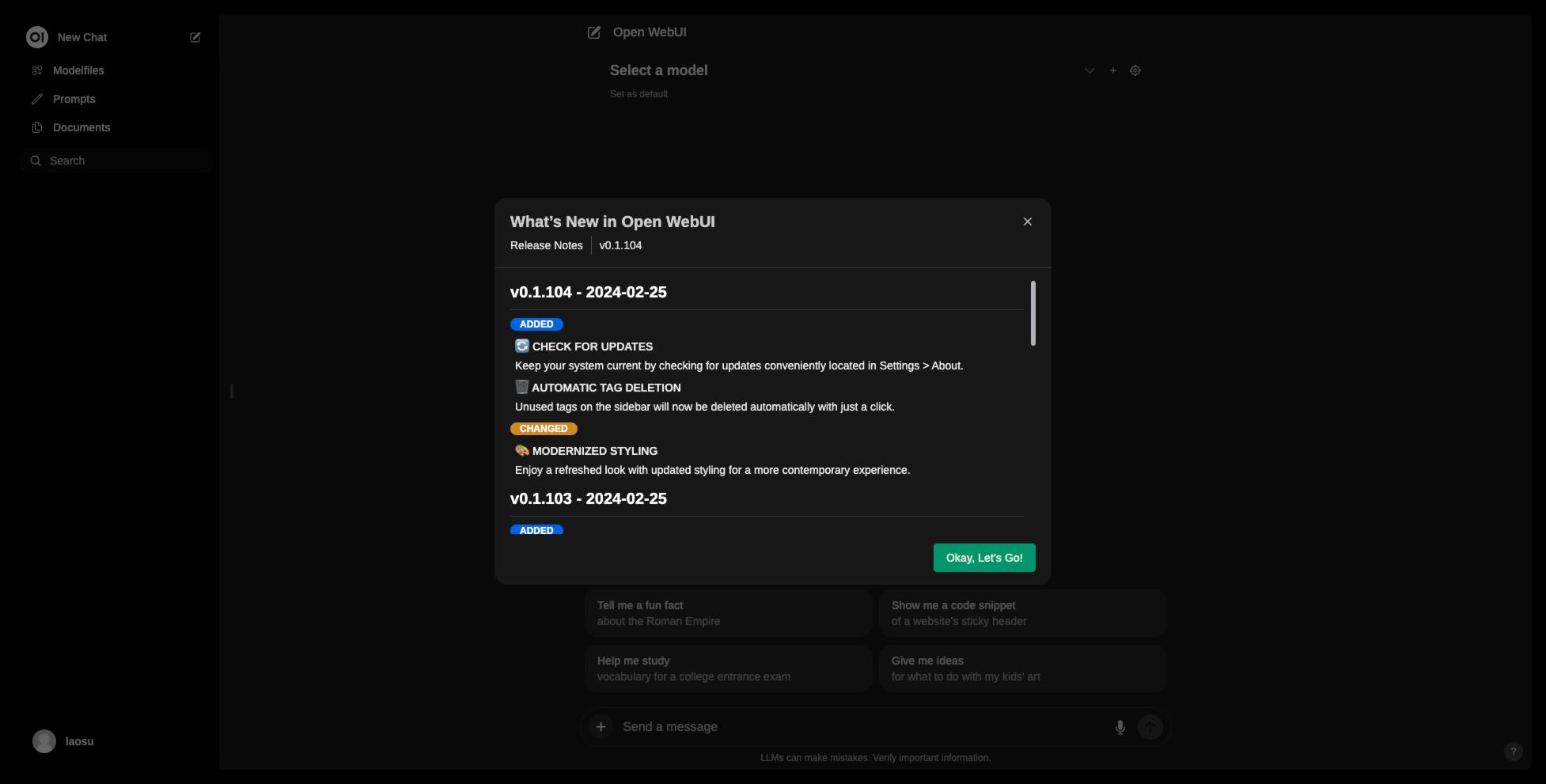The image size is (1546, 784).
Task: Add another model with plus icon
Action: coord(1112,70)
